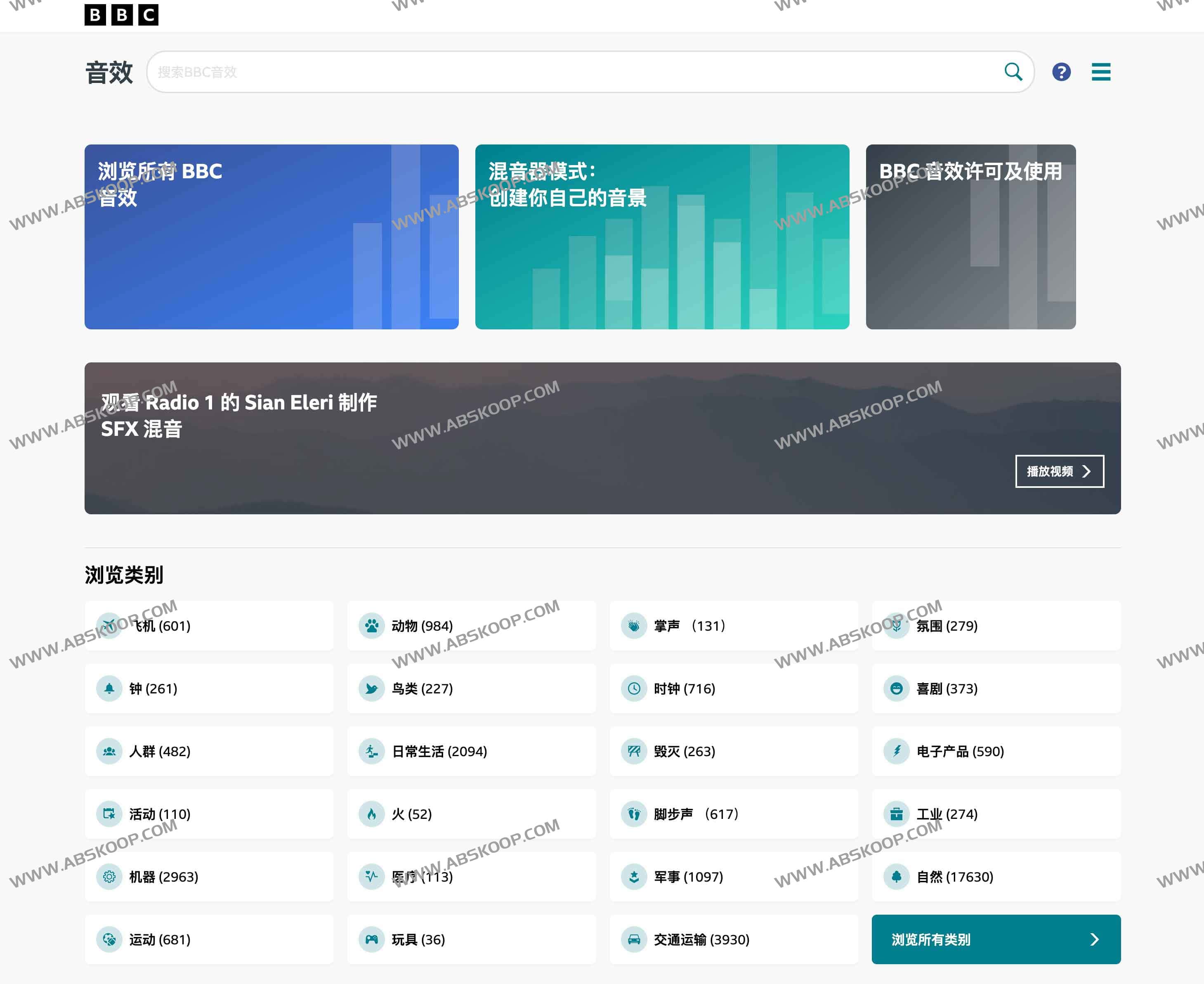Click the clock icon for 时钟
Screen dimensions: 1204x984
tap(634, 689)
